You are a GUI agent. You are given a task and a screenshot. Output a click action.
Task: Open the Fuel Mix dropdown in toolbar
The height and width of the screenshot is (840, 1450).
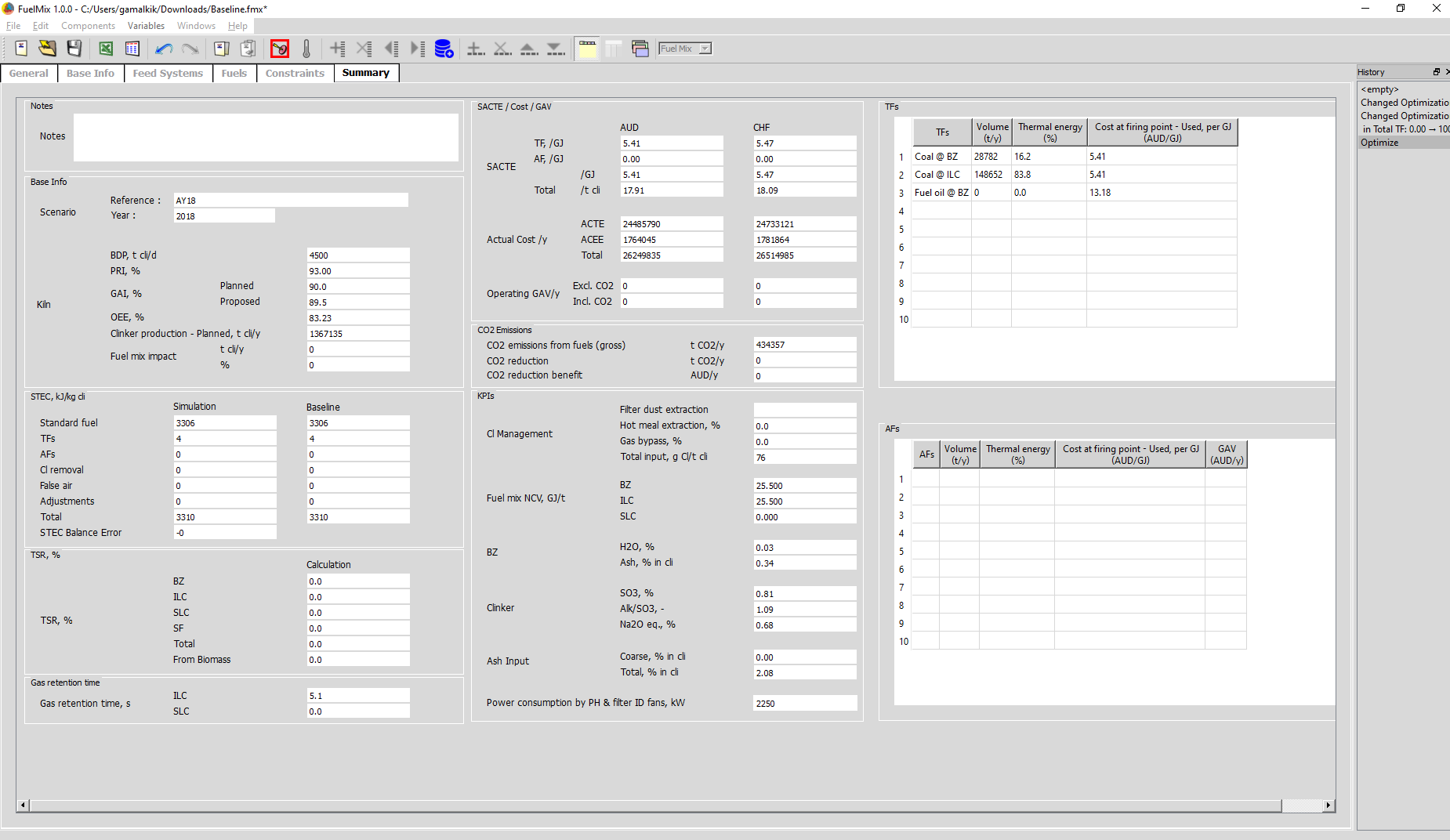click(x=685, y=49)
